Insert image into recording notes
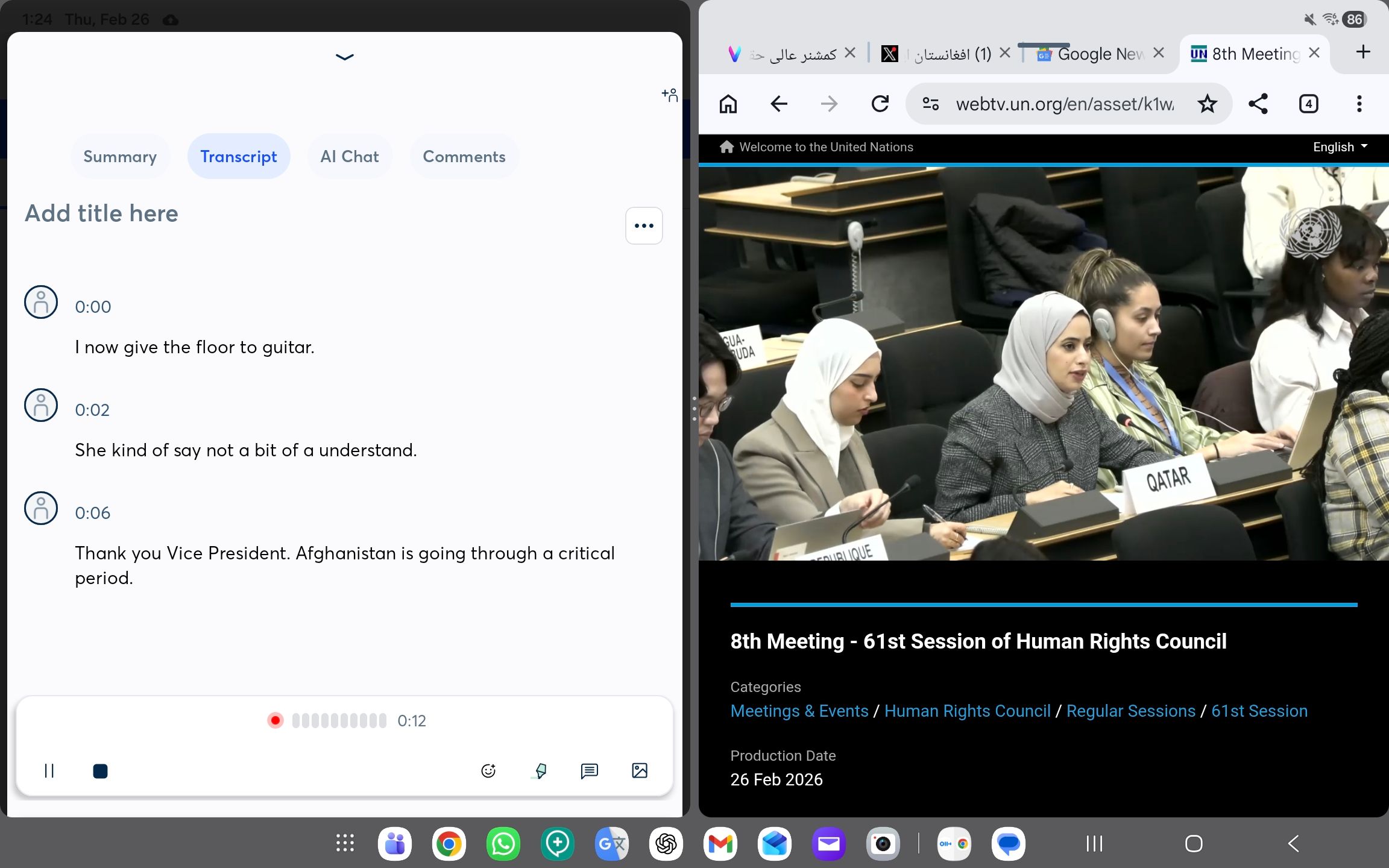The width and height of the screenshot is (1389, 868). click(x=640, y=771)
